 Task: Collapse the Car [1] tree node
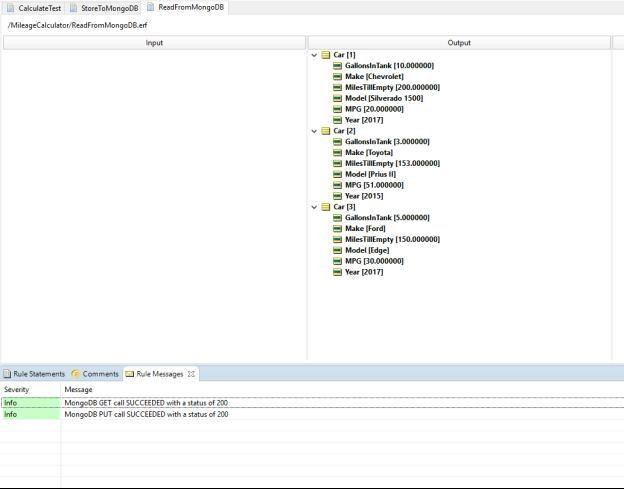pos(314,55)
